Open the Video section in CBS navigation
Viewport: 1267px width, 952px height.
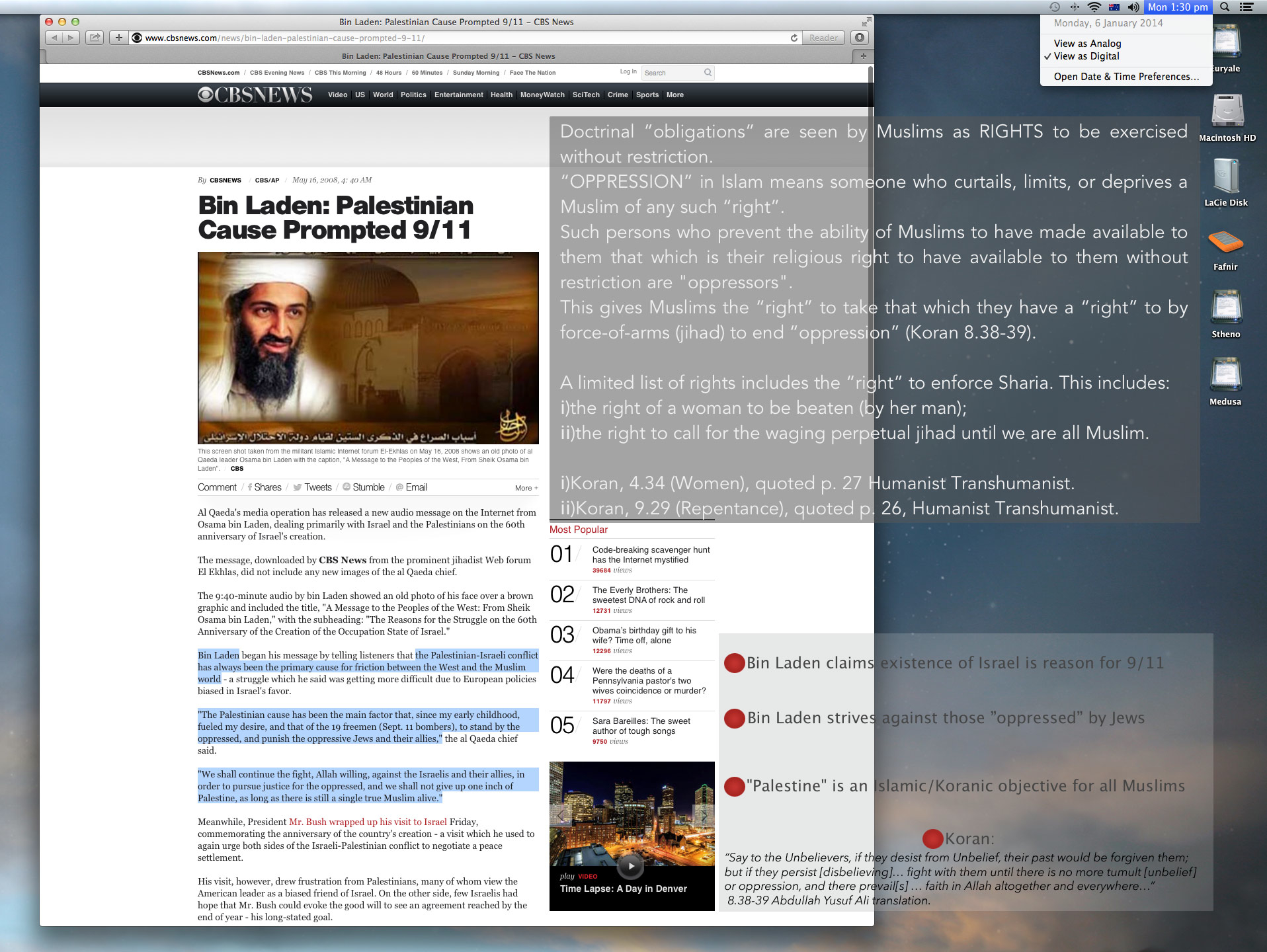pos(337,95)
